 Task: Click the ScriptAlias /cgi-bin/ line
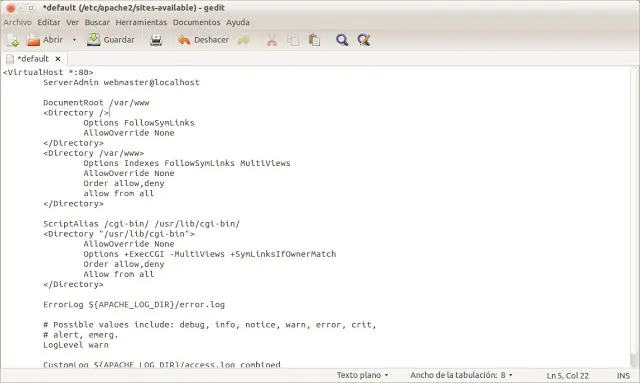point(141,224)
